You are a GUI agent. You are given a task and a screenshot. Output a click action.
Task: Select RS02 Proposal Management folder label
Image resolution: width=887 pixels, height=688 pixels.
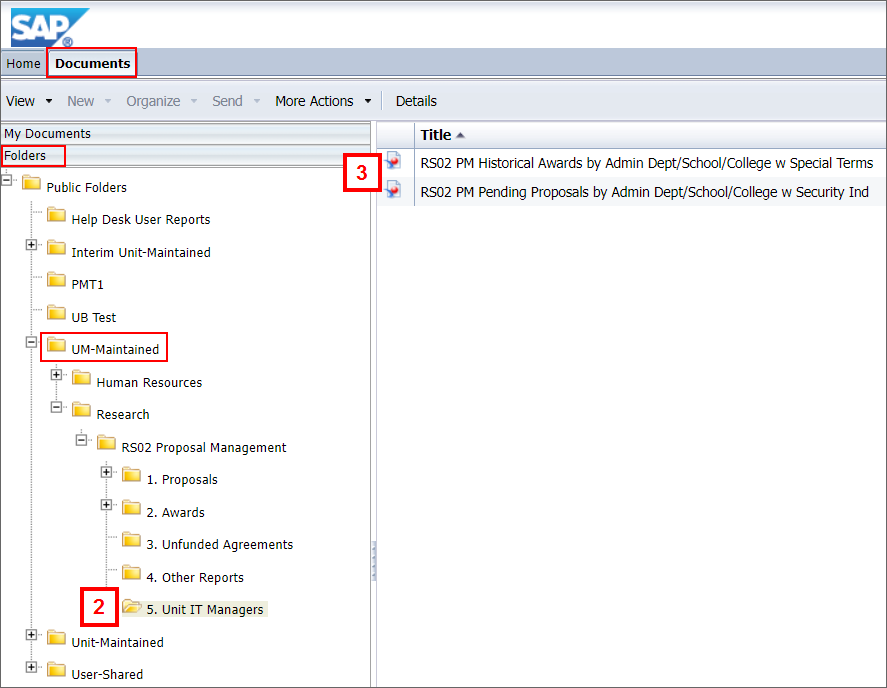point(204,448)
